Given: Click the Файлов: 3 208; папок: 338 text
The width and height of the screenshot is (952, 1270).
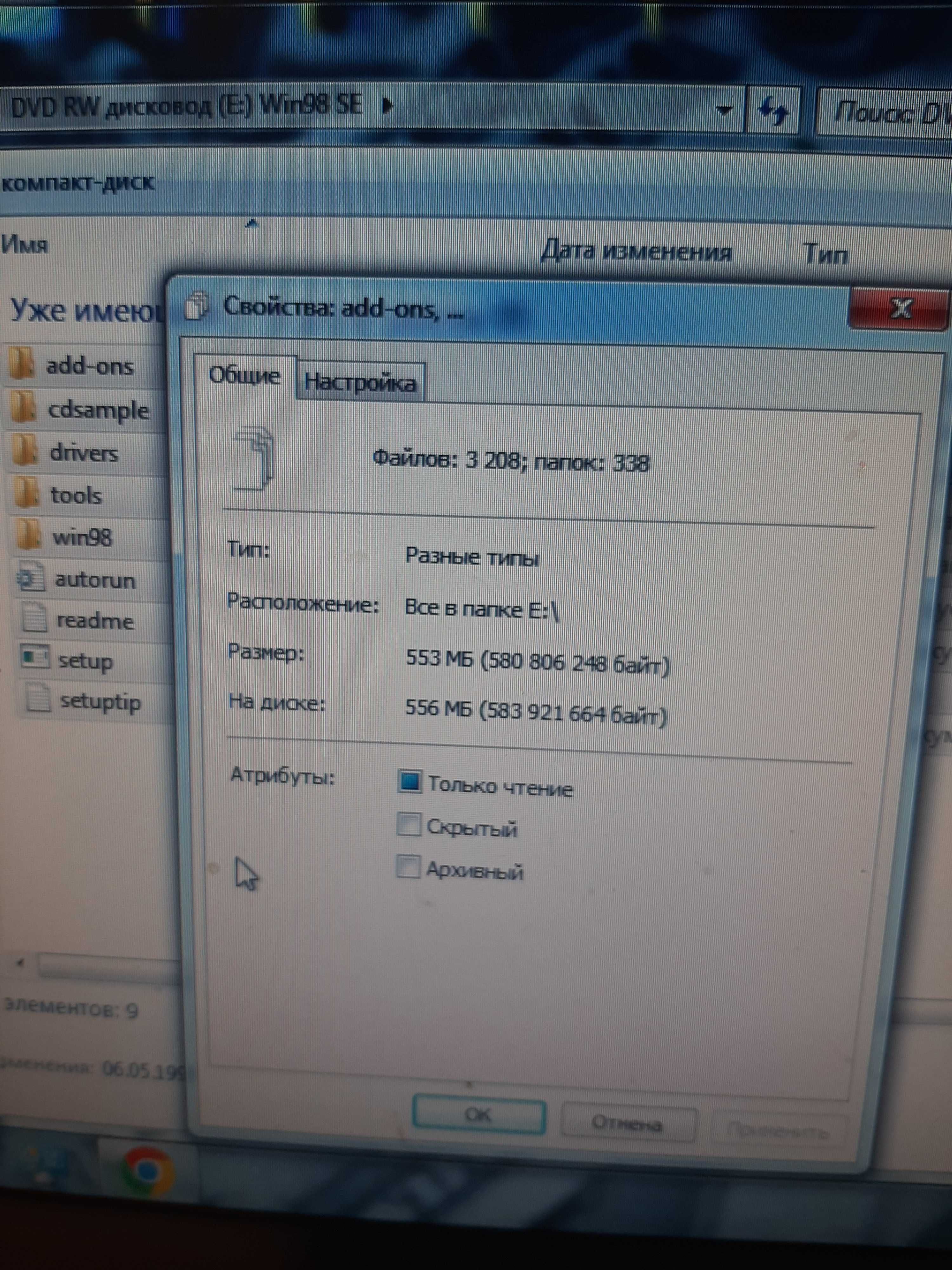Looking at the screenshot, I should [x=511, y=461].
